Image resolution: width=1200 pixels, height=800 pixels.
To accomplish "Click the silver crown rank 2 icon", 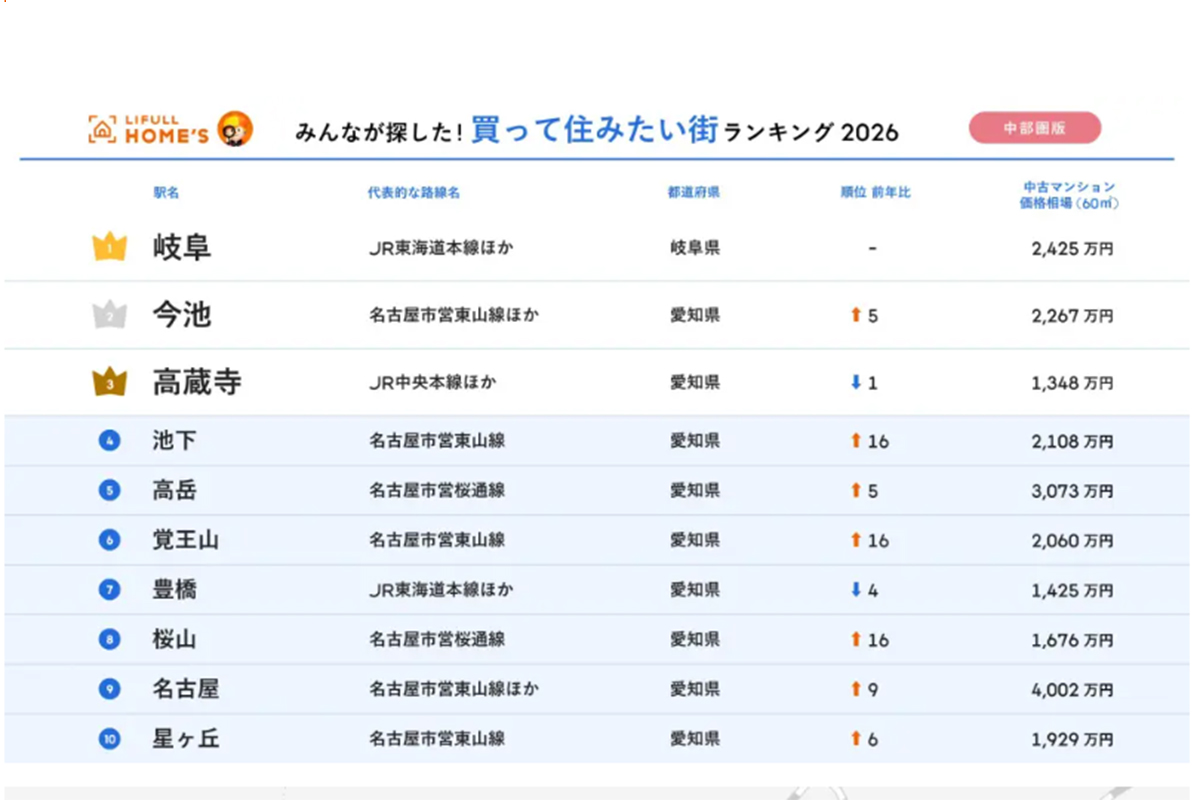I will pos(109,315).
